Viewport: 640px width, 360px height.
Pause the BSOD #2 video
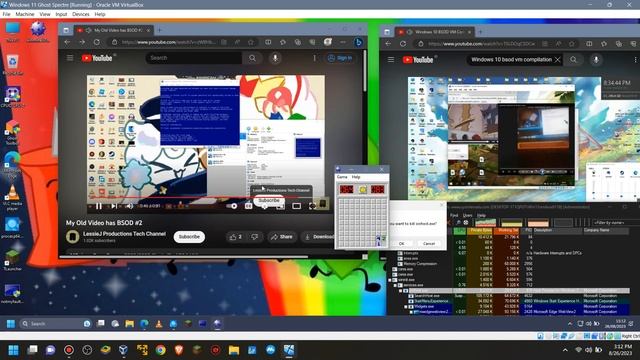pos(98,206)
